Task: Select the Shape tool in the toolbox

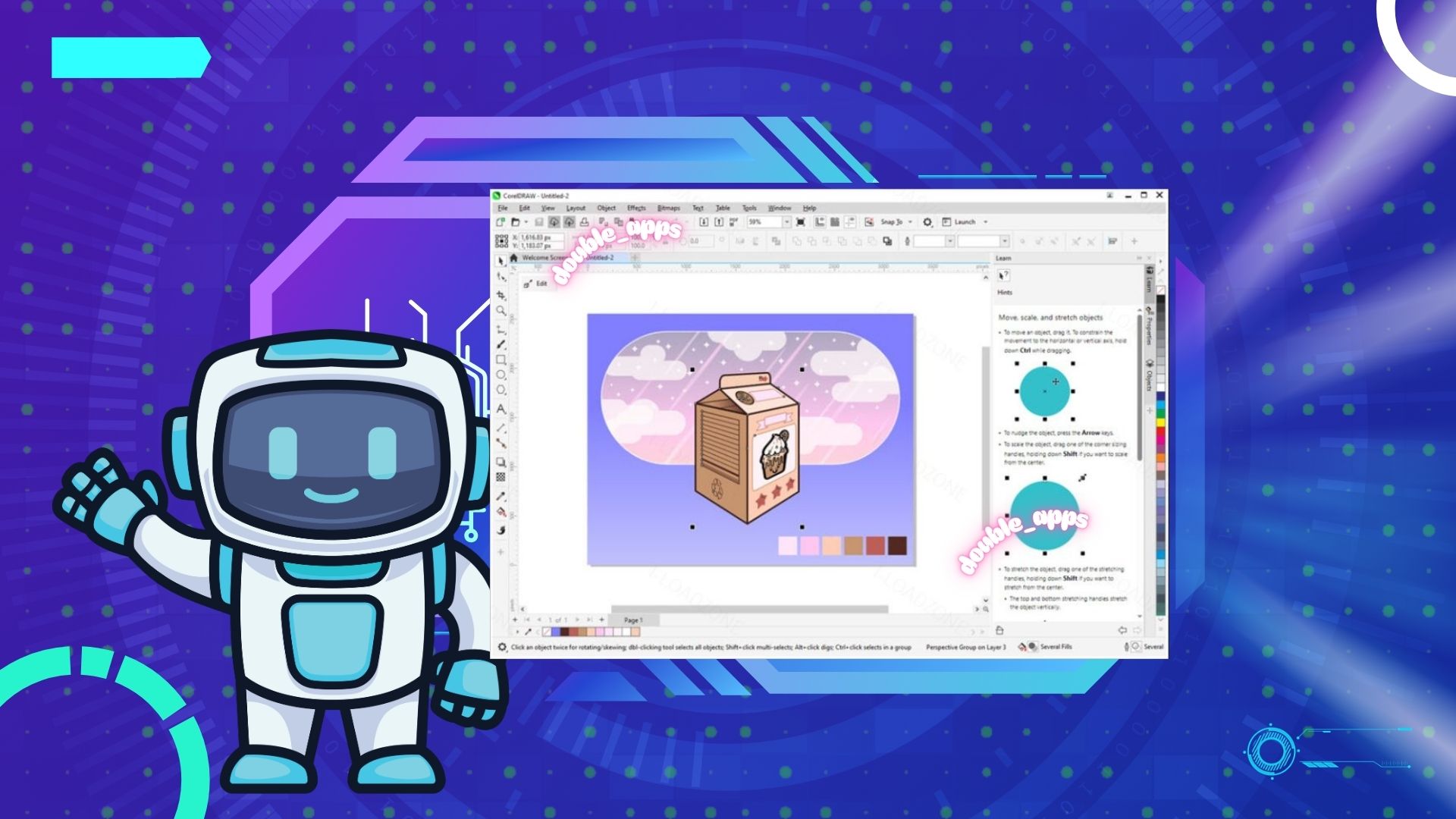Action: pos(500,278)
